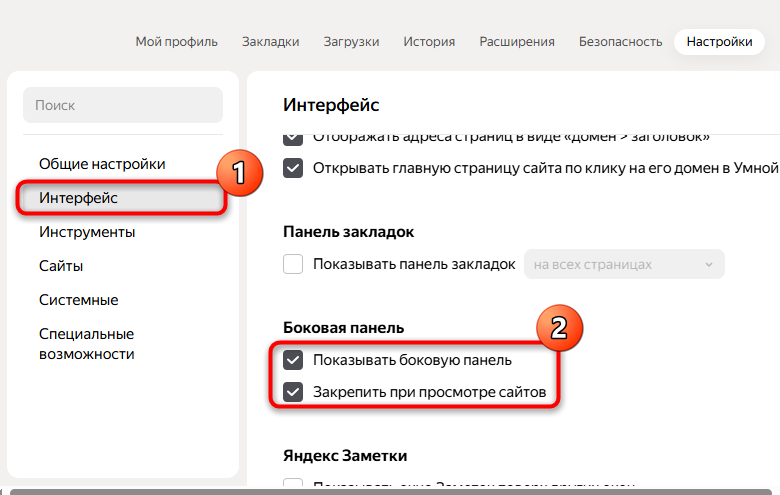
Task: Select the Настройки tab
Action: [x=719, y=42]
